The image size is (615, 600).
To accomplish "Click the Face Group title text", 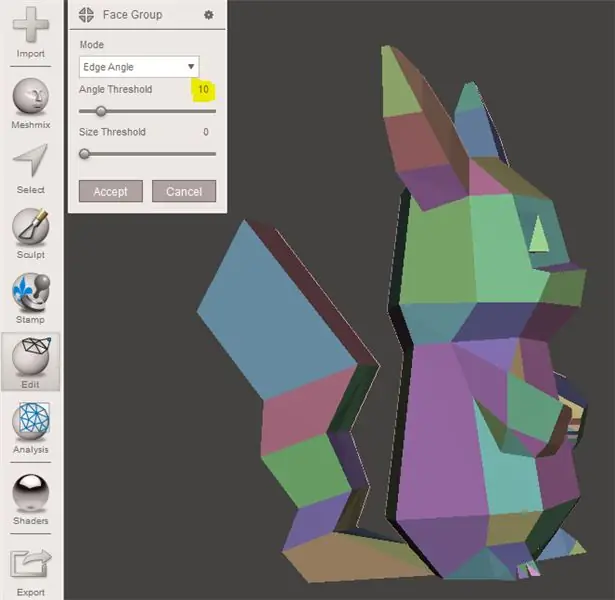I will tap(133, 15).
